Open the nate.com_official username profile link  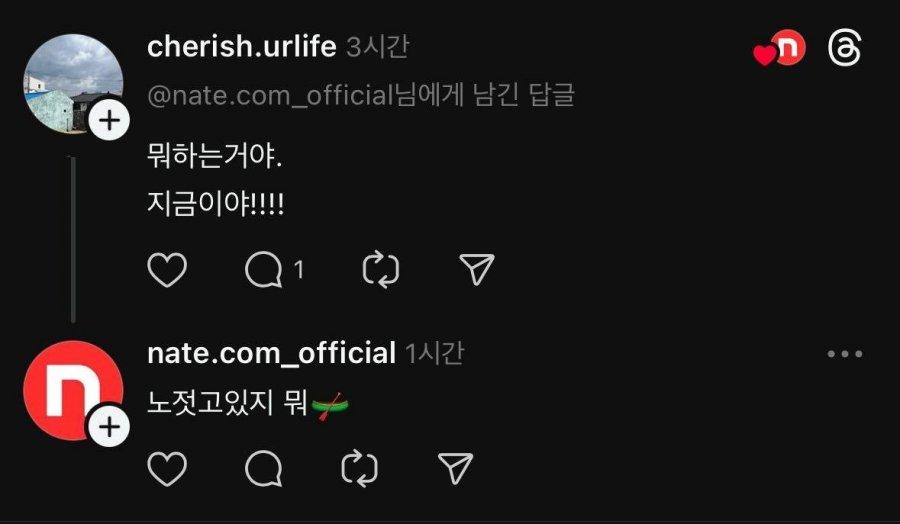(x=271, y=353)
